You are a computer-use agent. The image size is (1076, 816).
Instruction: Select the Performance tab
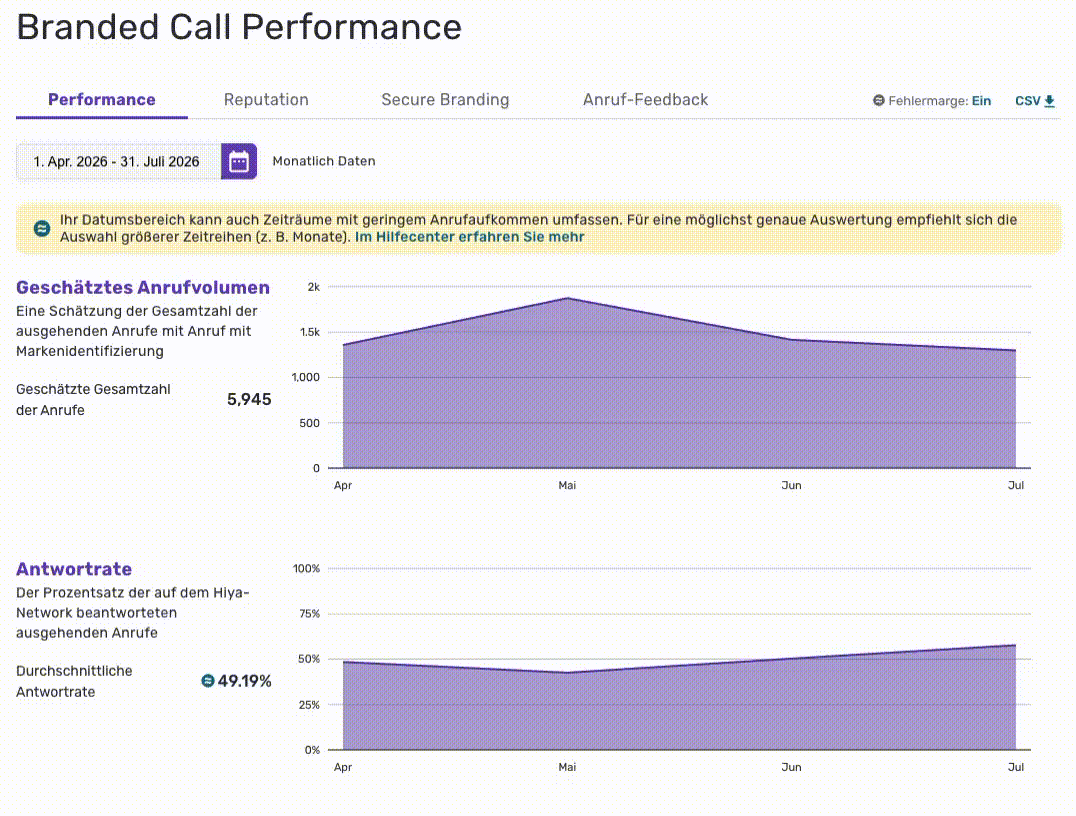(x=102, y=100)
